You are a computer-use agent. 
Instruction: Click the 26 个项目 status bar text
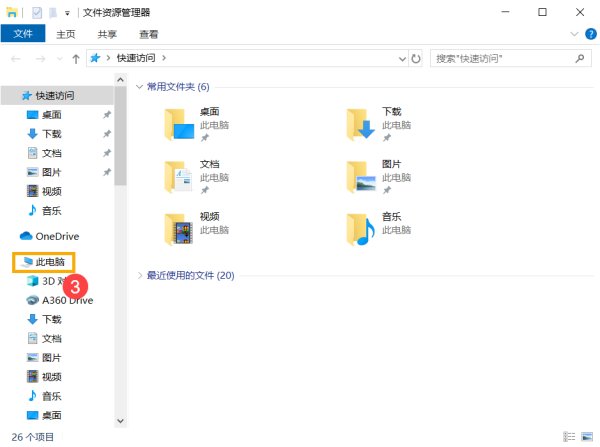click(x=33, y=437)
